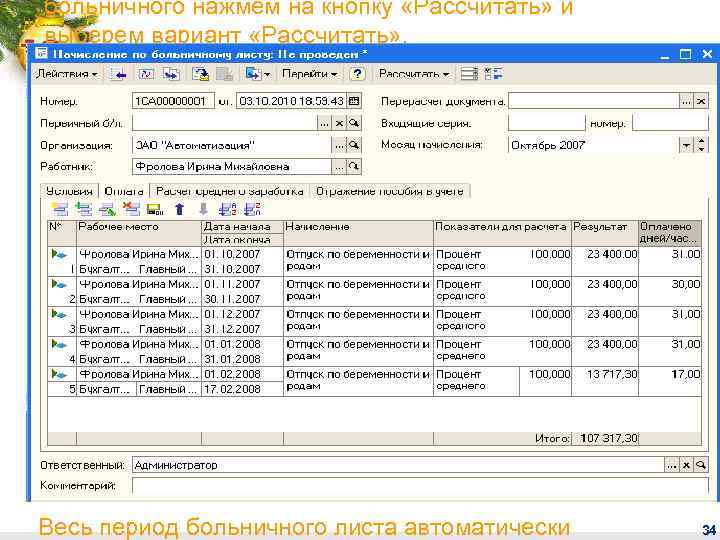
Task: Click the edit row icon in the table toolbar
Action: click(x=107, y=209)
